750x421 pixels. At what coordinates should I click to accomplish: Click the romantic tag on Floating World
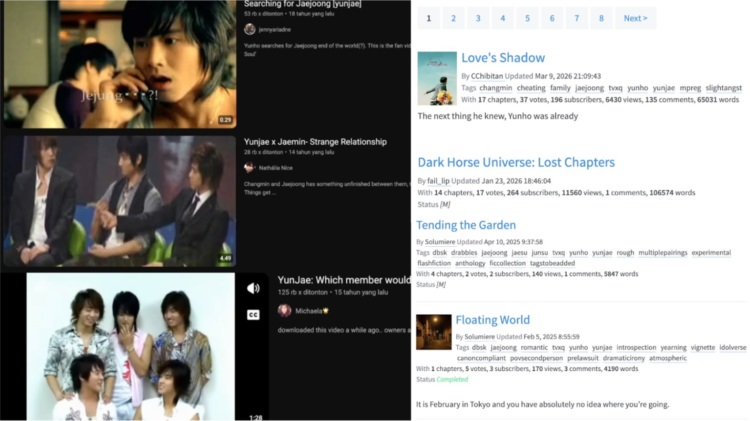tap(534, 347)
